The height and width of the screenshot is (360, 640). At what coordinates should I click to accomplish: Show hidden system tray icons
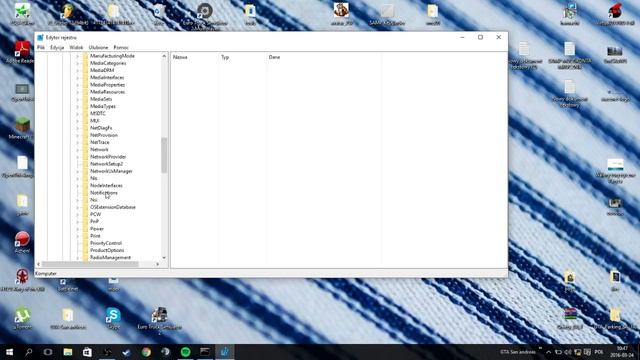pos(549,352)
